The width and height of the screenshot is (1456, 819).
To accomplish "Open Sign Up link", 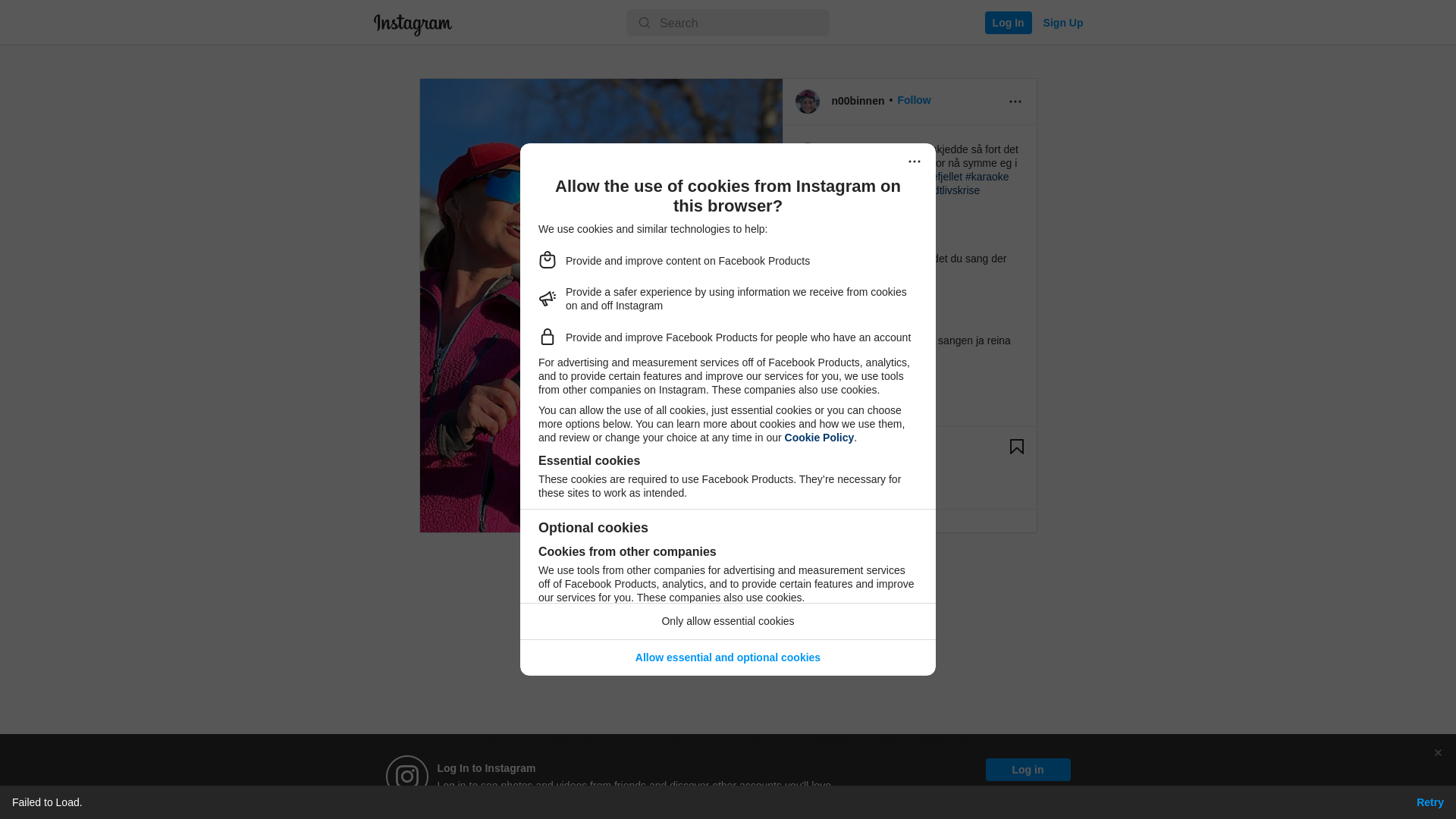I will pyautogui.click(x=1063, y=23).
